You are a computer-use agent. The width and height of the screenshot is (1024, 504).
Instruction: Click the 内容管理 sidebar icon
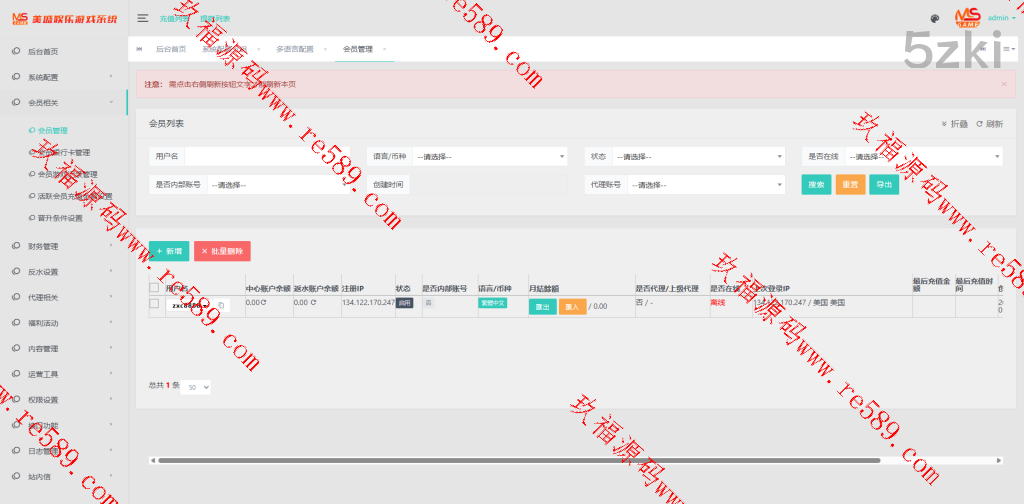coord(16,349)
